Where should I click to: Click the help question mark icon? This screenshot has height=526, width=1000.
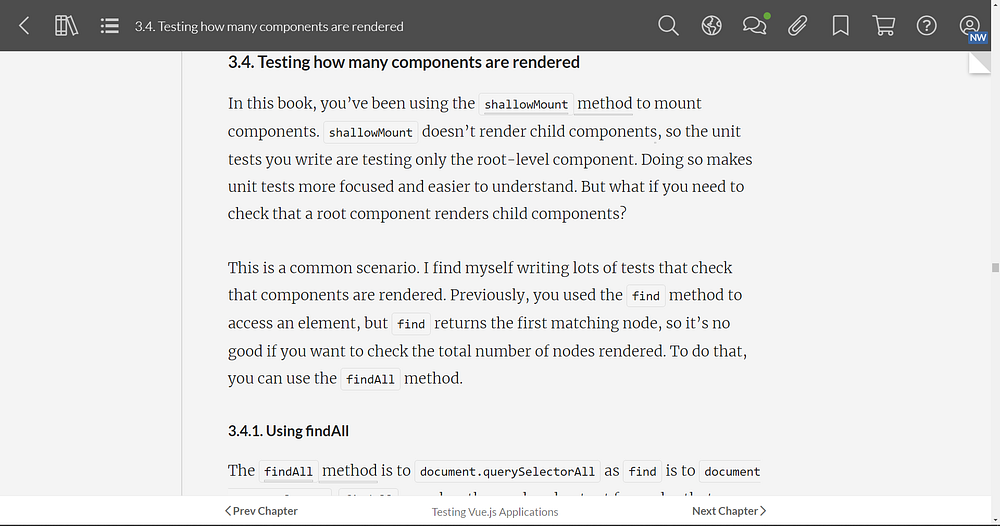(927, 26)
